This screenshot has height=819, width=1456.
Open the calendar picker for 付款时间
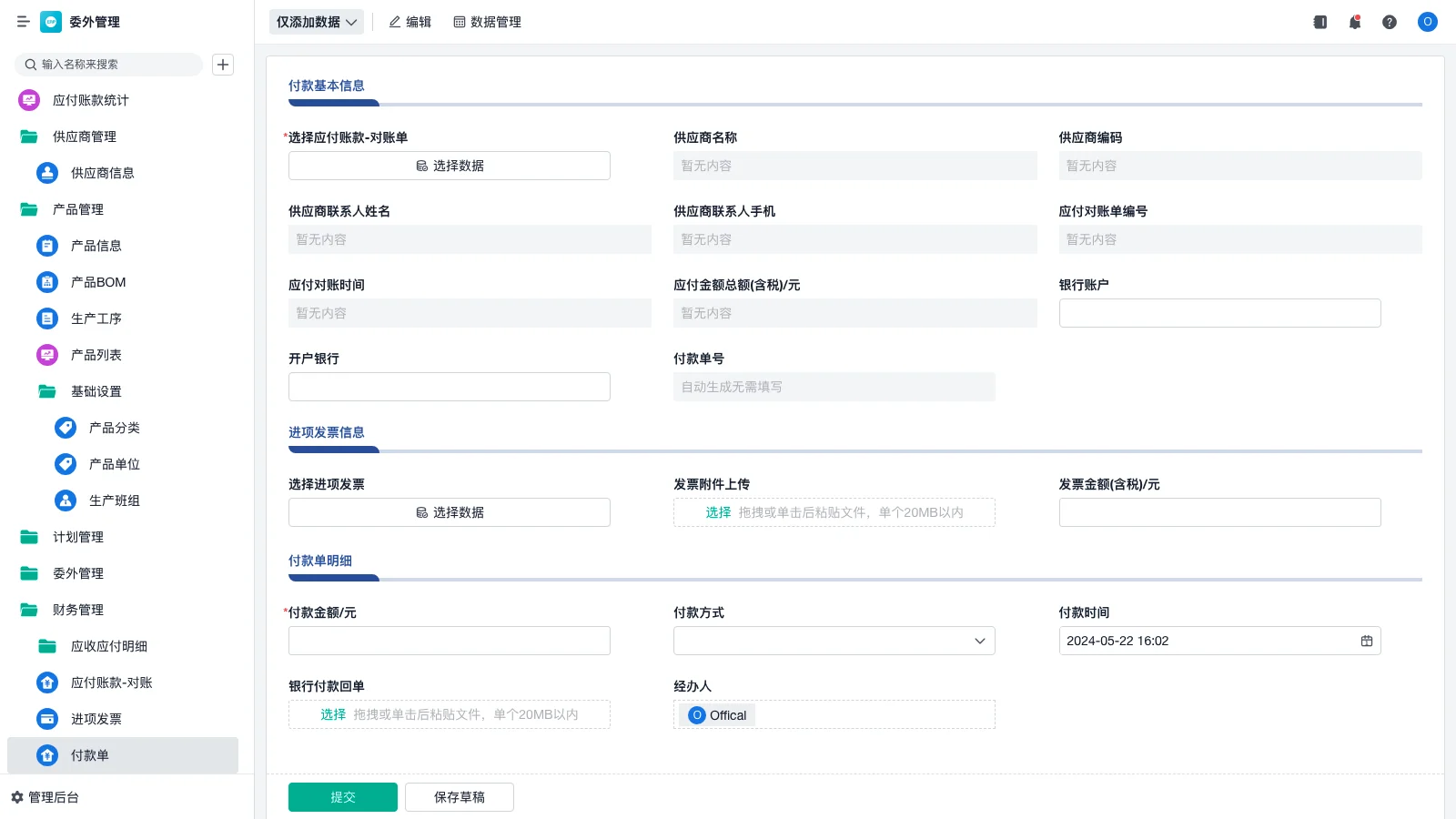[x=1366, y=640]
